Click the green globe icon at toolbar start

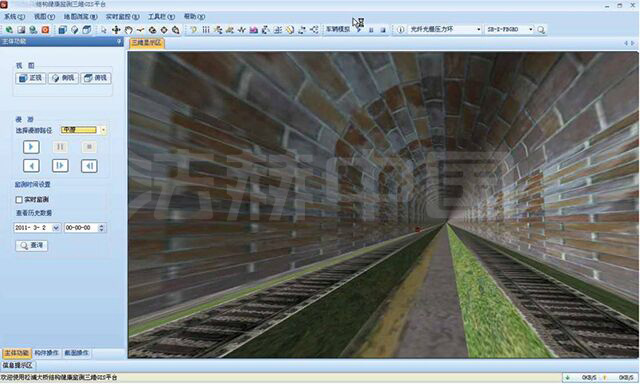point(9,30)
